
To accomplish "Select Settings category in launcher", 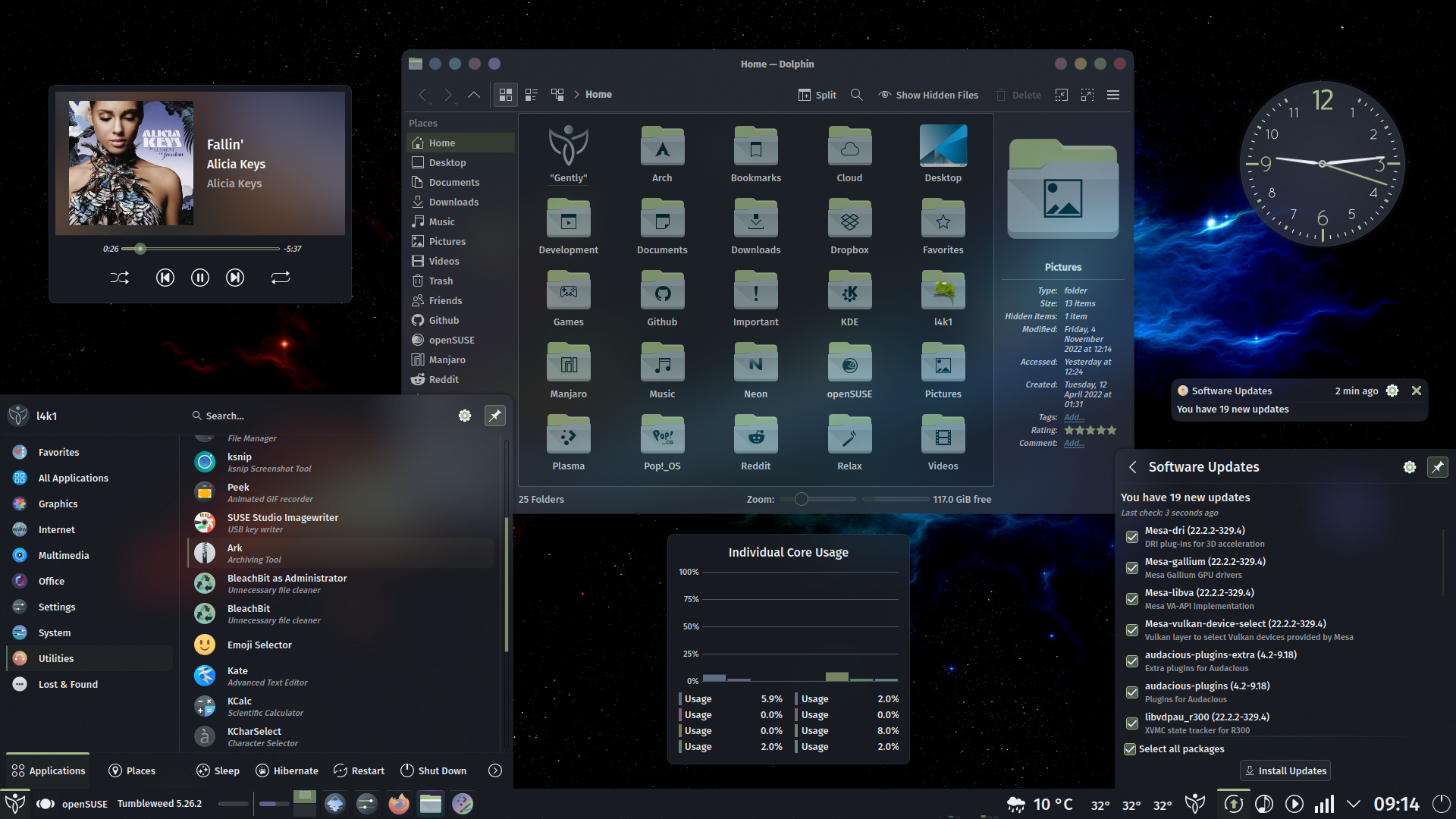I will coord(89,607).
